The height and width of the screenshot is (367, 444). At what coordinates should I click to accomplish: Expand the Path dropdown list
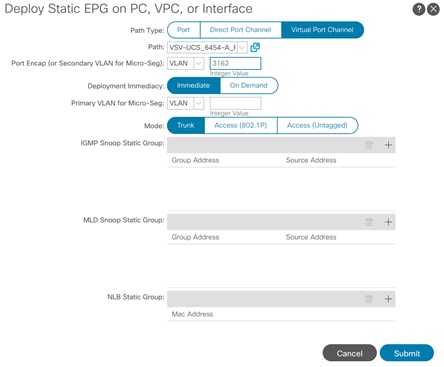point(242,47)
